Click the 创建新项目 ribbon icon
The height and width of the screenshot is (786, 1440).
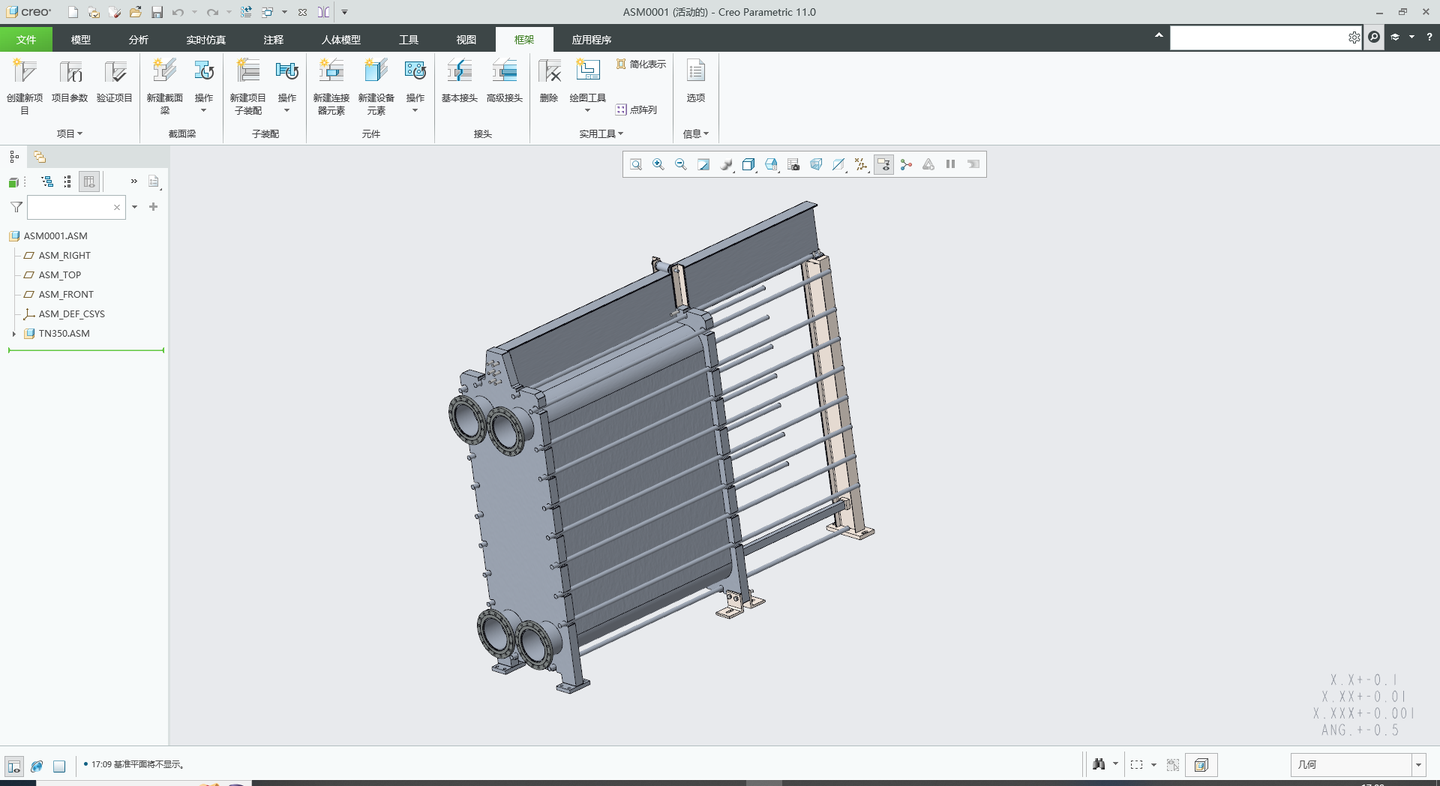pos(24,73)
